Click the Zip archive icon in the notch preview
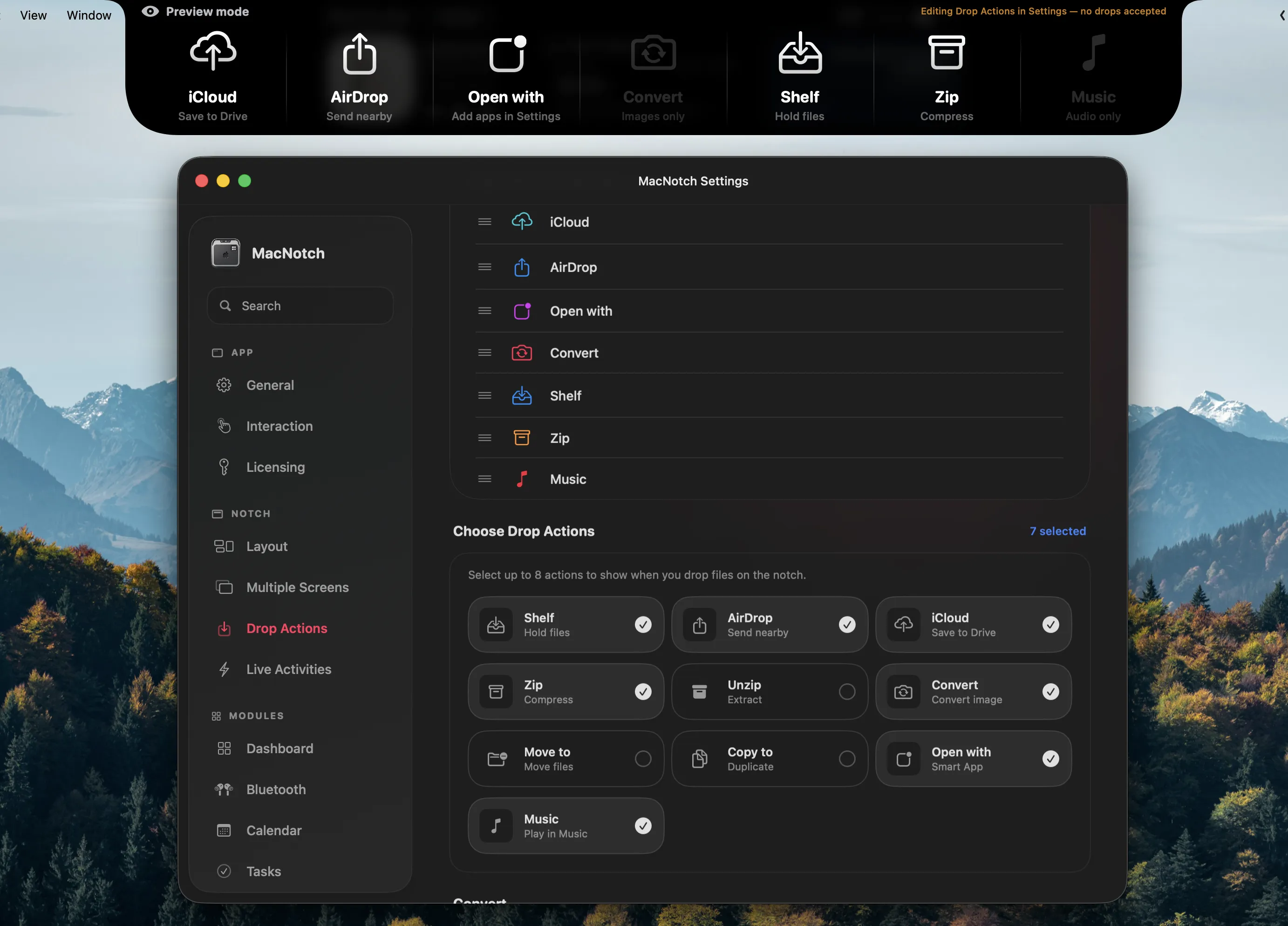Screen dimensions: 1288x926 coord(946,53)
